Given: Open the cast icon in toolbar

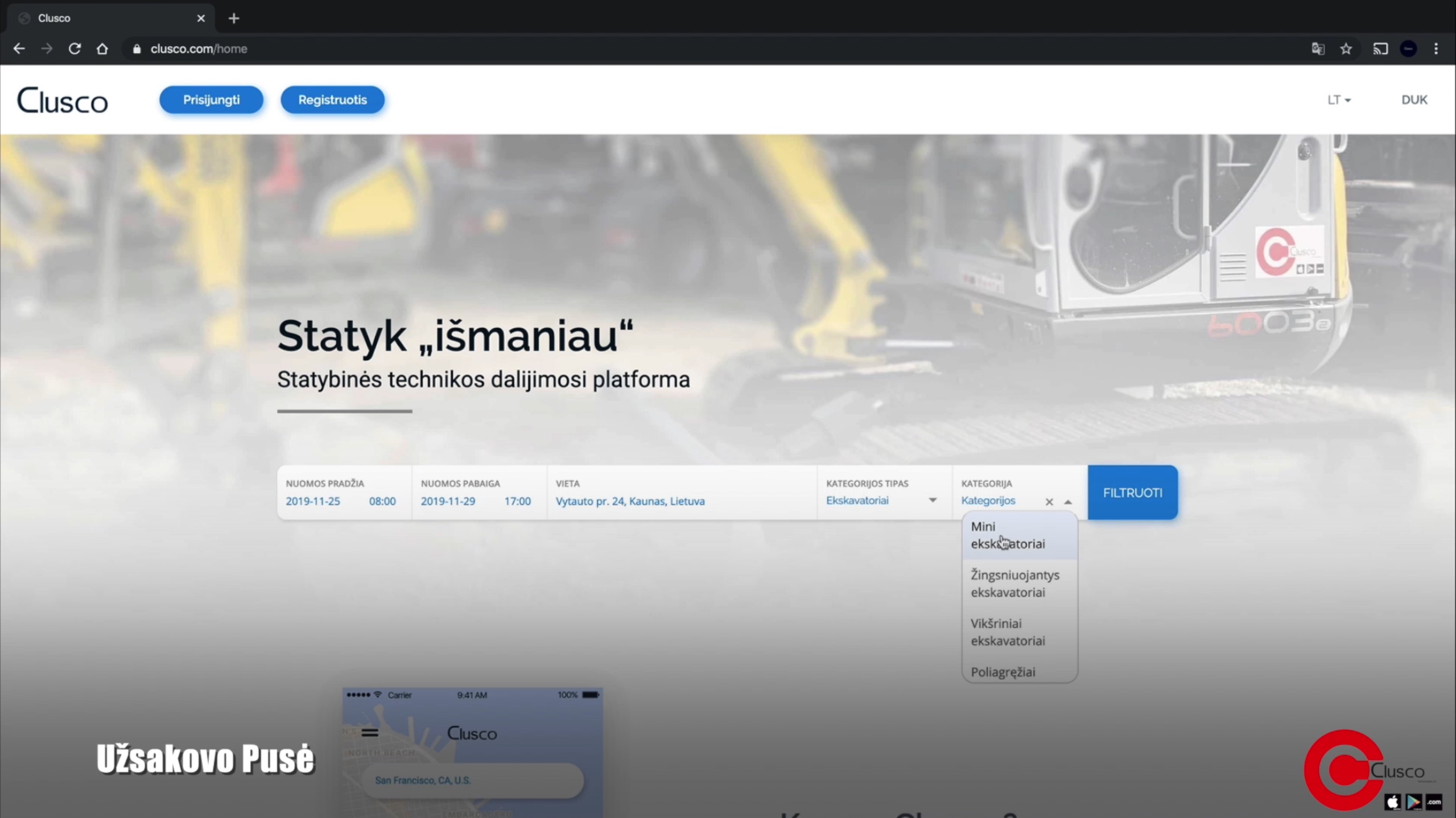Looking at the screenshot, I should click(x=1380, y=49).
